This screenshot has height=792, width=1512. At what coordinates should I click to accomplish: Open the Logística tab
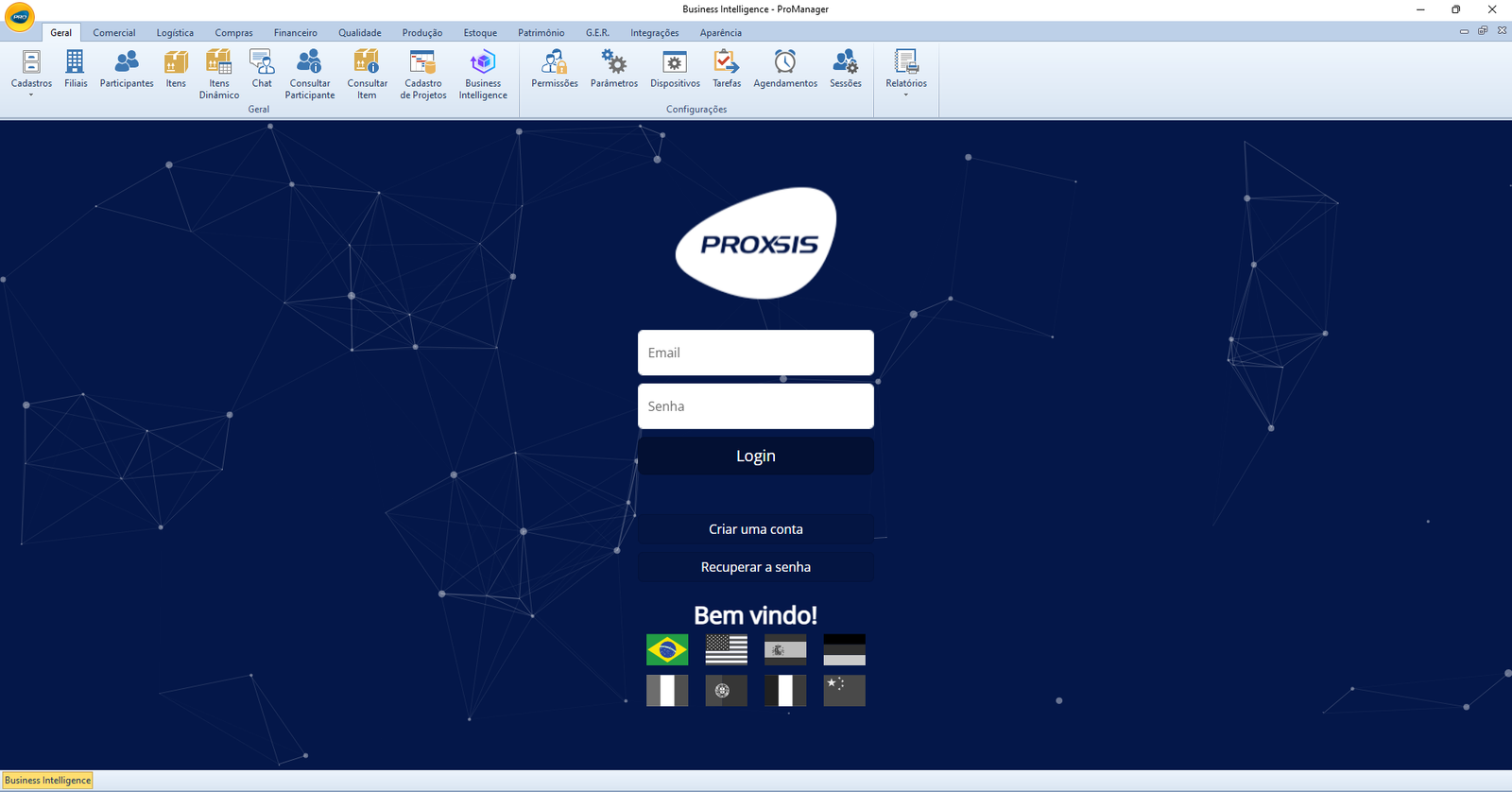pyautogui.click(x=175, y=32)
